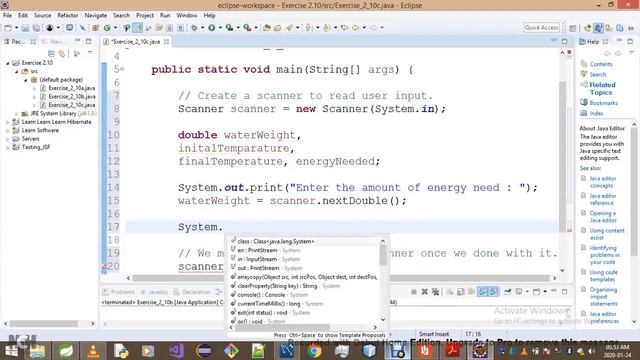Run the program with the green Run button
This screenshot has width=640, height=360.
coord(212,28)
